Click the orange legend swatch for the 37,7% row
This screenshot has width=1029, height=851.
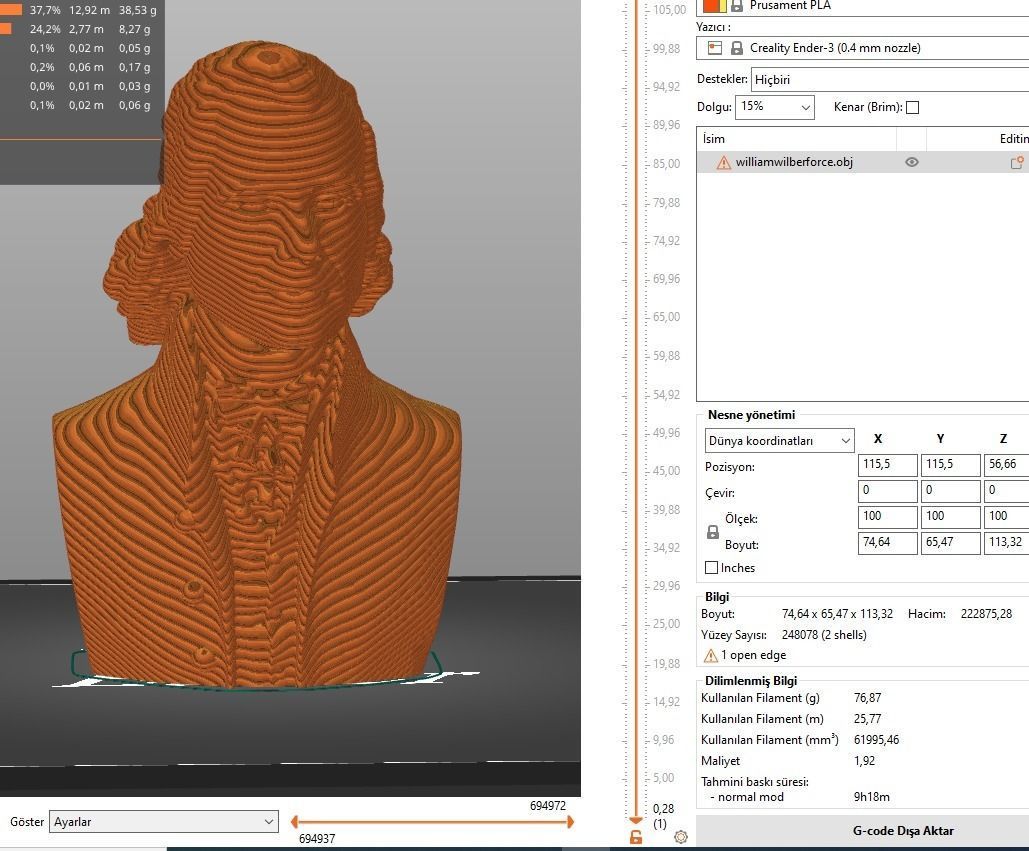tap(11, 10)
